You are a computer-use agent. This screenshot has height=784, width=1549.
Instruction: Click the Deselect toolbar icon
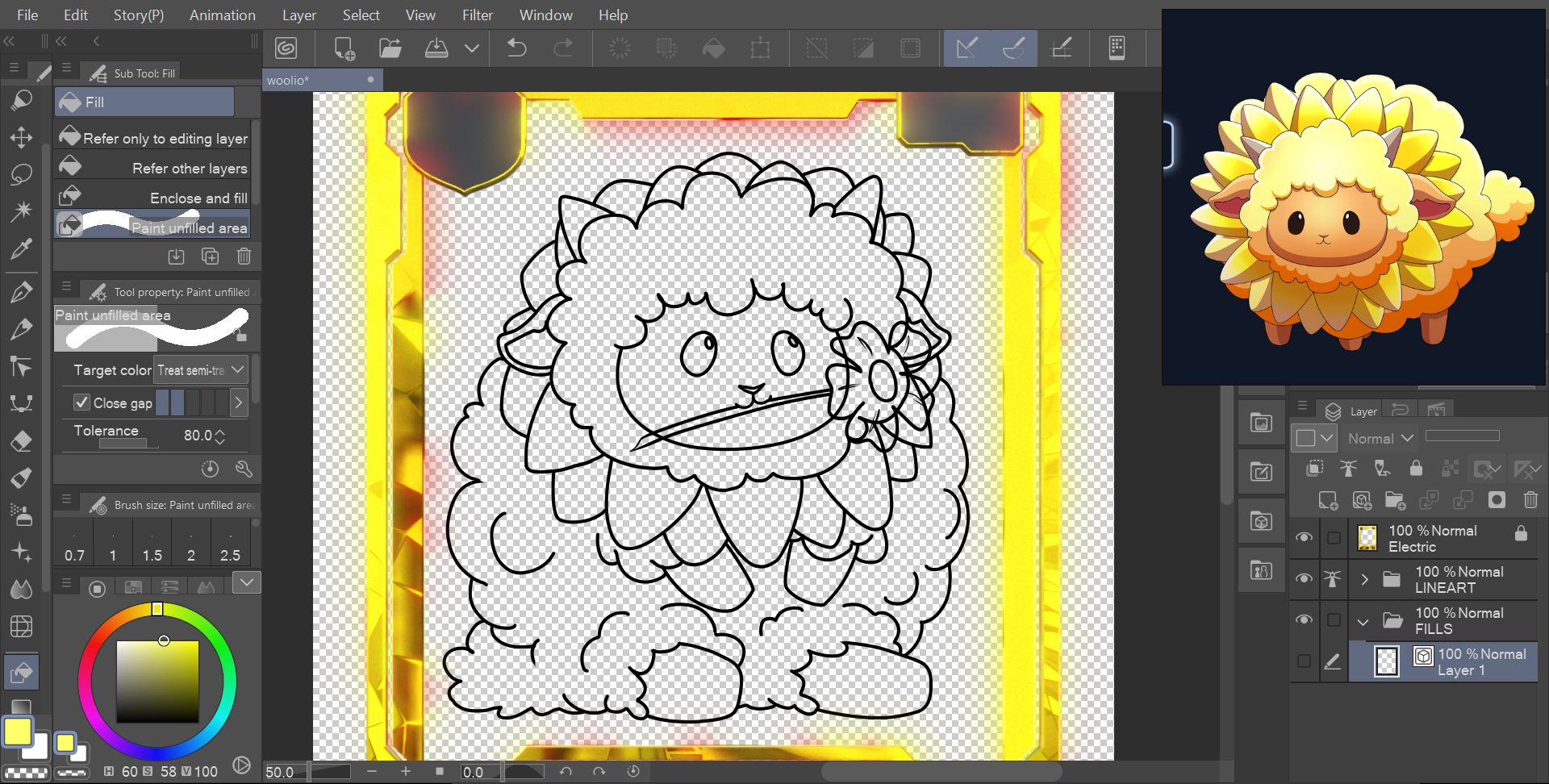pyautogui.click(x=816, y=48)
